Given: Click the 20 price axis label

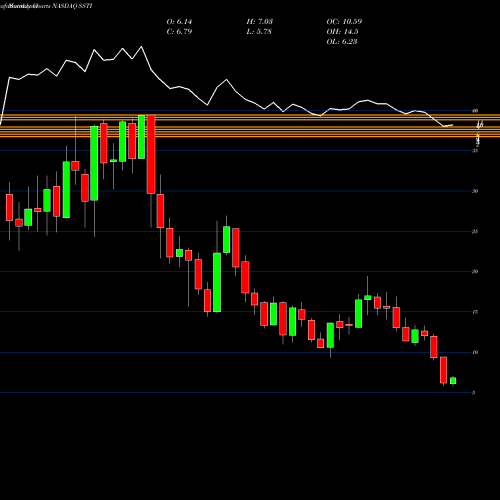Looking at the screenshot, I should 475,272.
